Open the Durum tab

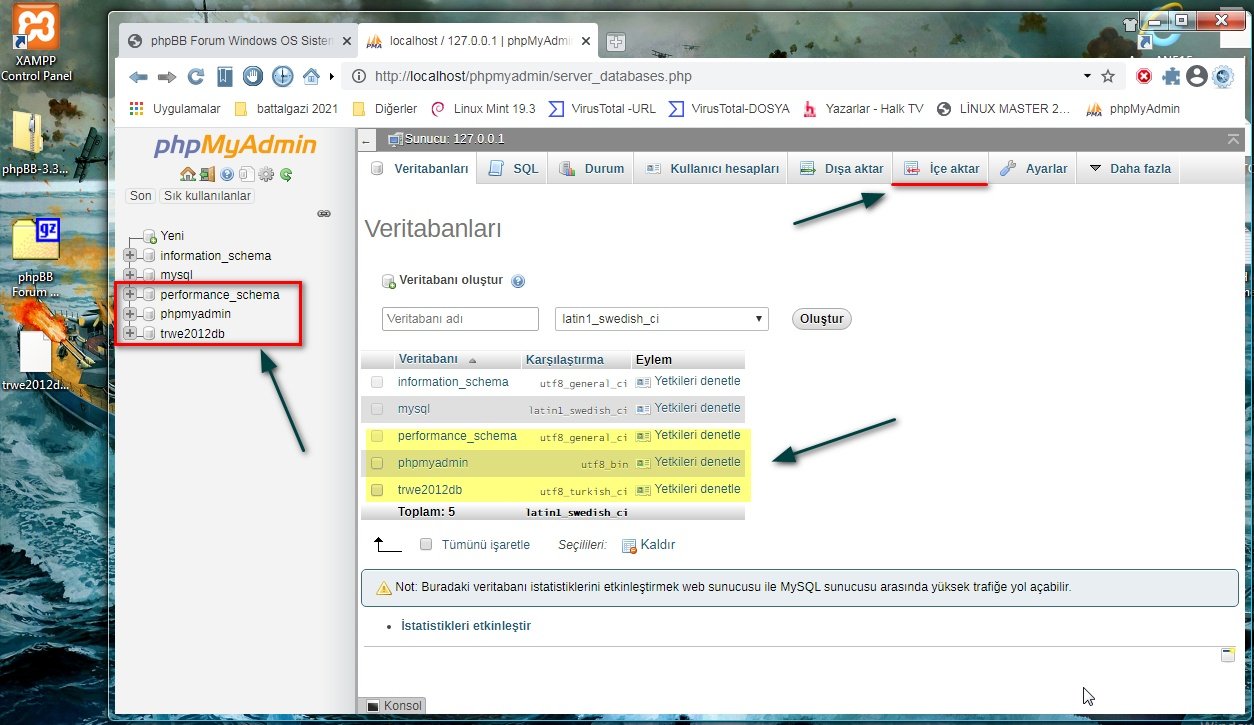[x=591, y=169]
